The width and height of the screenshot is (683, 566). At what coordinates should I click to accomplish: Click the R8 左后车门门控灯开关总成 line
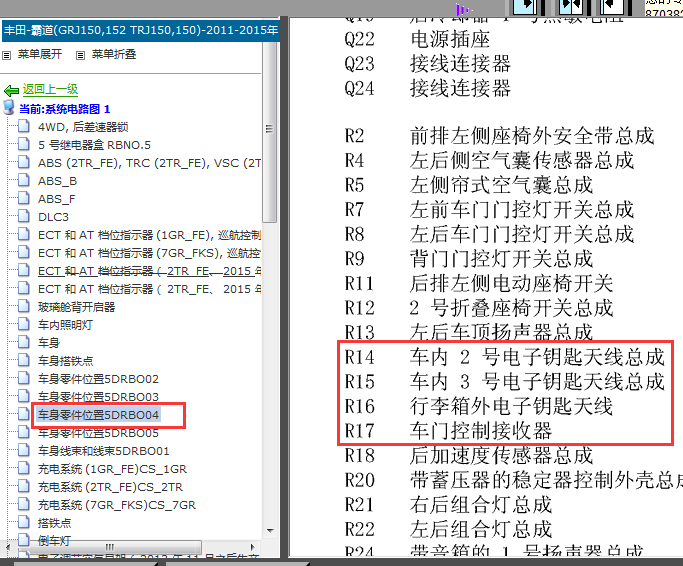pyautogui.click(x=489, y=234)
